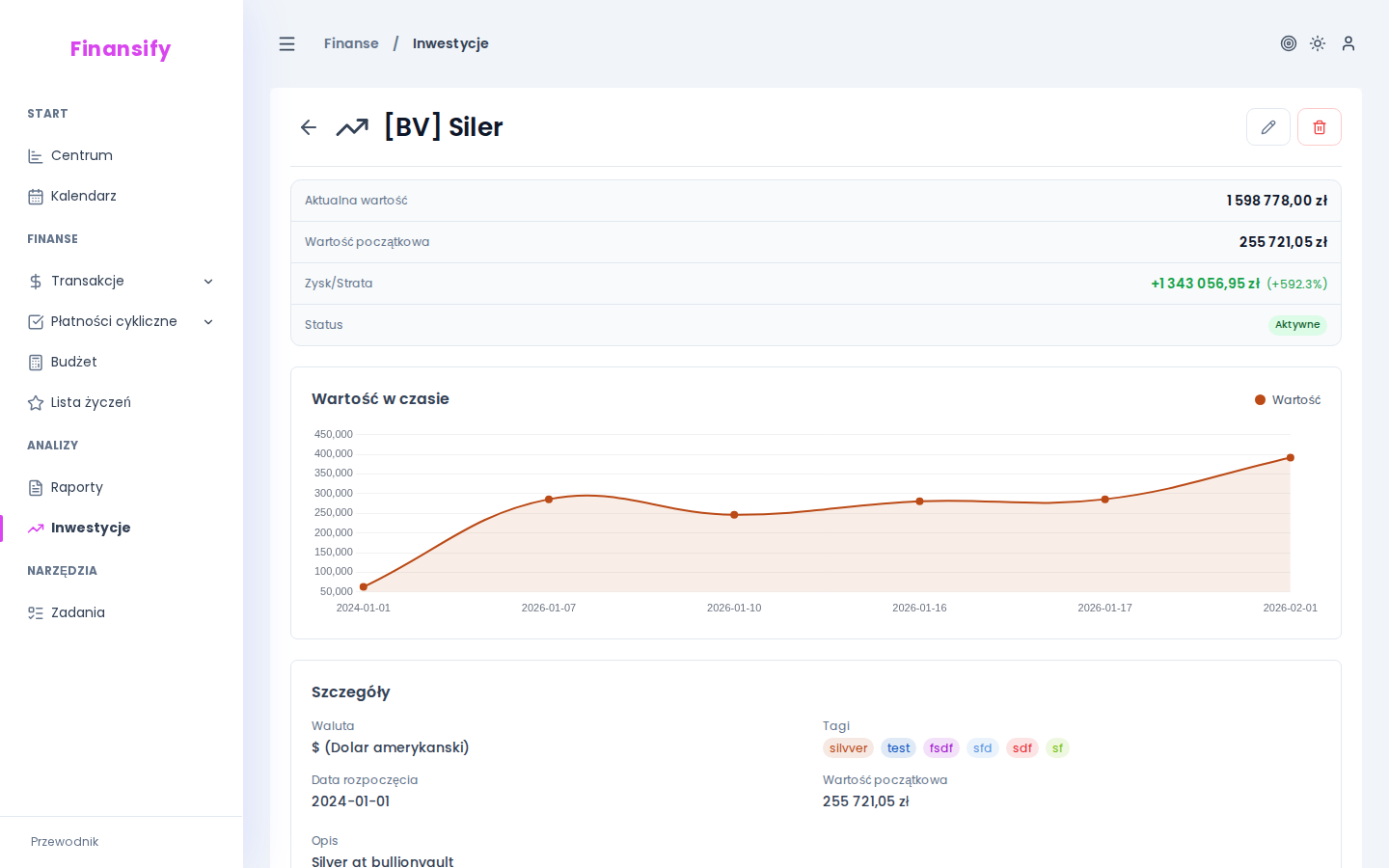Open Raporty from the sidebar

[x=76, y=487]
